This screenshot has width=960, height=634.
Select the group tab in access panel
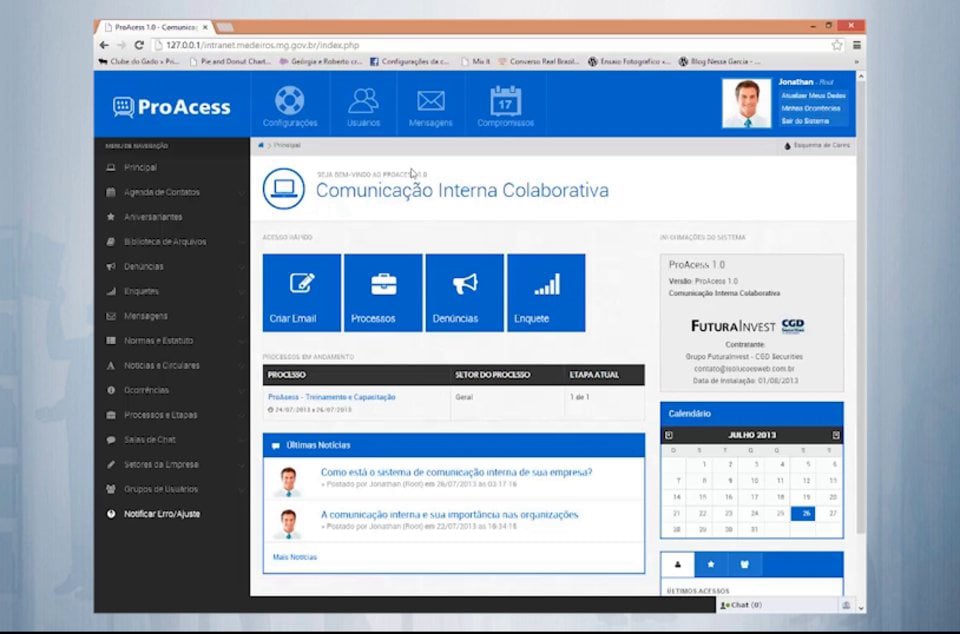pyautogui.click(x=744, y=564)
